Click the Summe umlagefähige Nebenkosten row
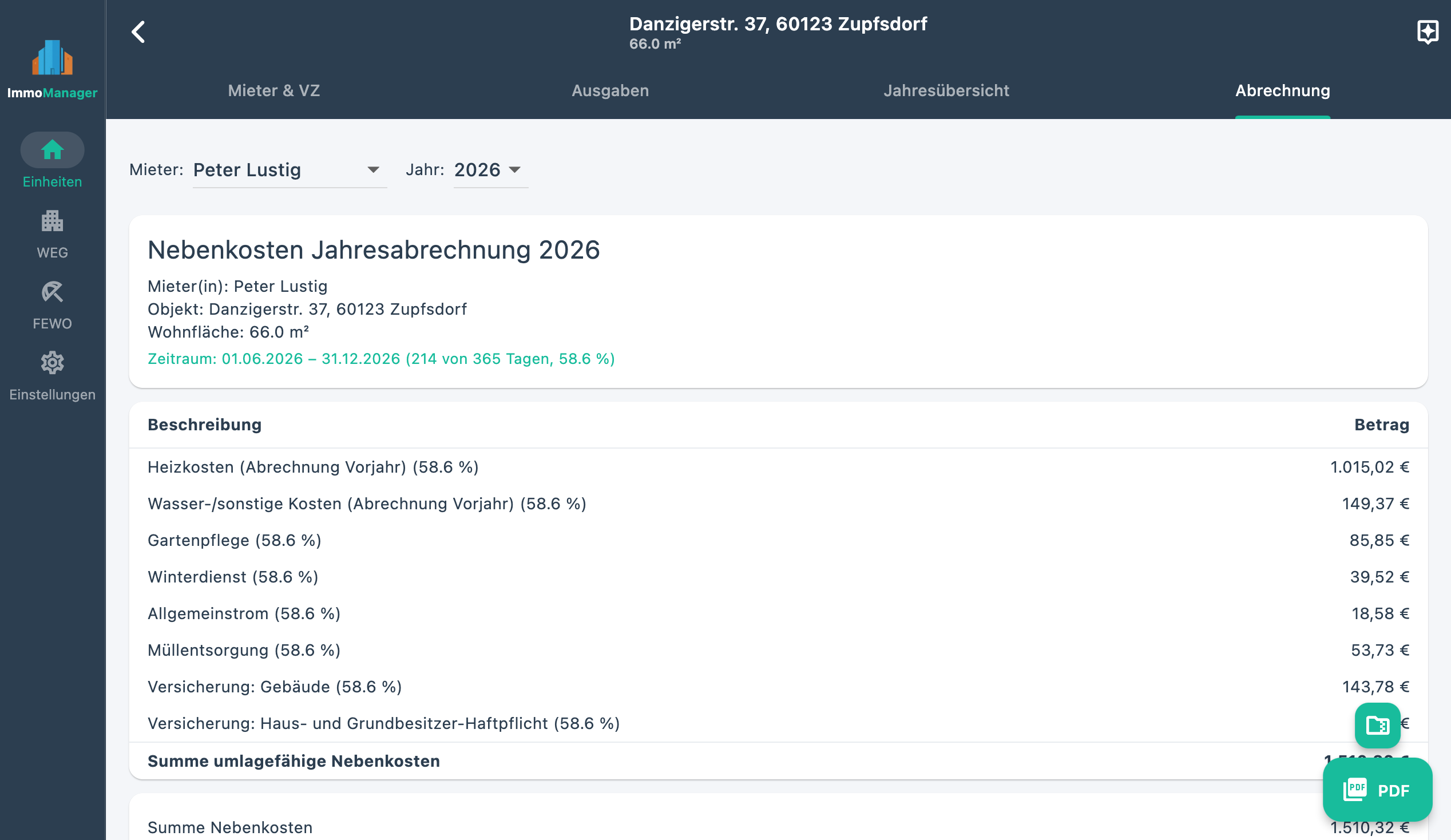1451x840 pixels. 779,761
